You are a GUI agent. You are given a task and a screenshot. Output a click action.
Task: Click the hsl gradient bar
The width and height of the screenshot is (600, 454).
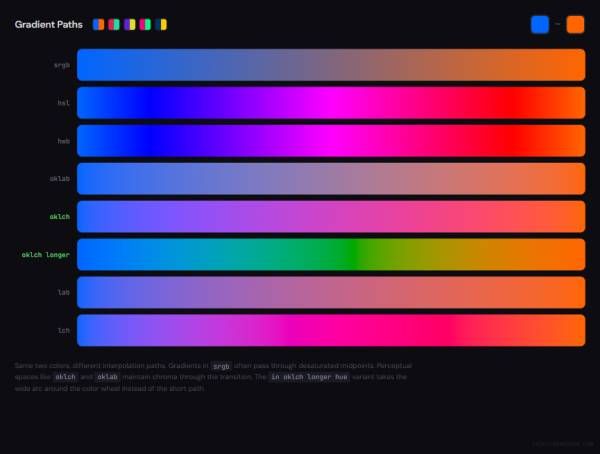click(x=330, y=103)
